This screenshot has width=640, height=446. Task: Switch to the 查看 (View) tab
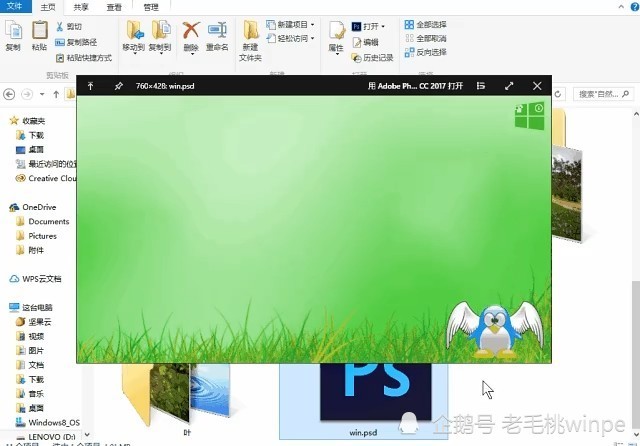pyautogui.click(x=114, y=7)
